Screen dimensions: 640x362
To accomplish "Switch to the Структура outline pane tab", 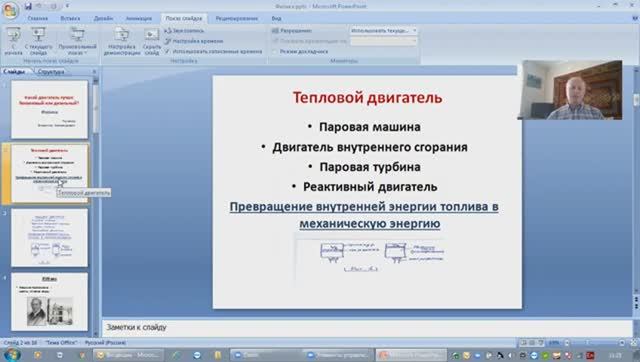I will 51,72.
